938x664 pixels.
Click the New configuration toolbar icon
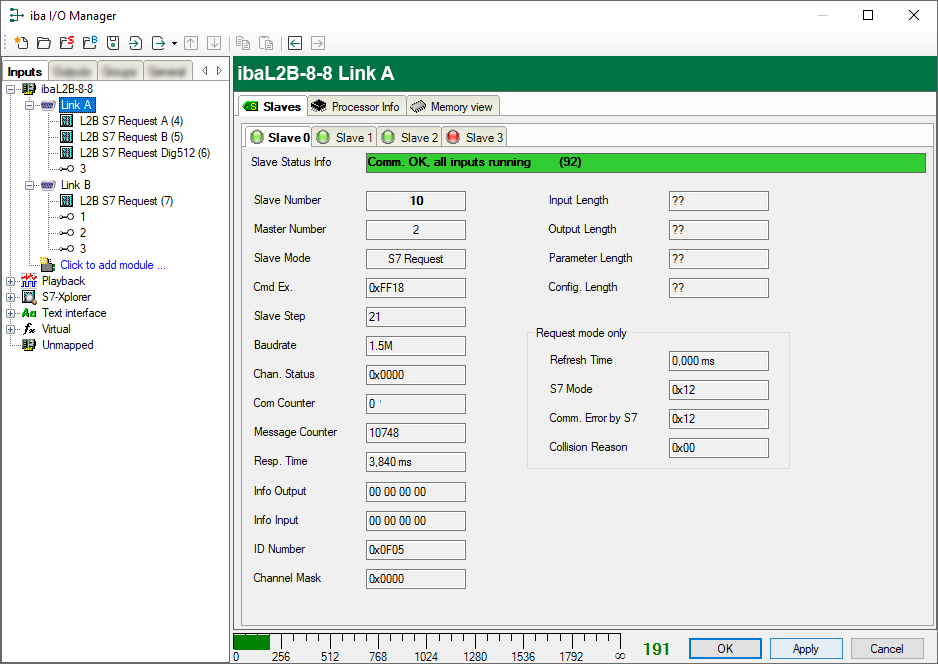(x=20, y=43)
